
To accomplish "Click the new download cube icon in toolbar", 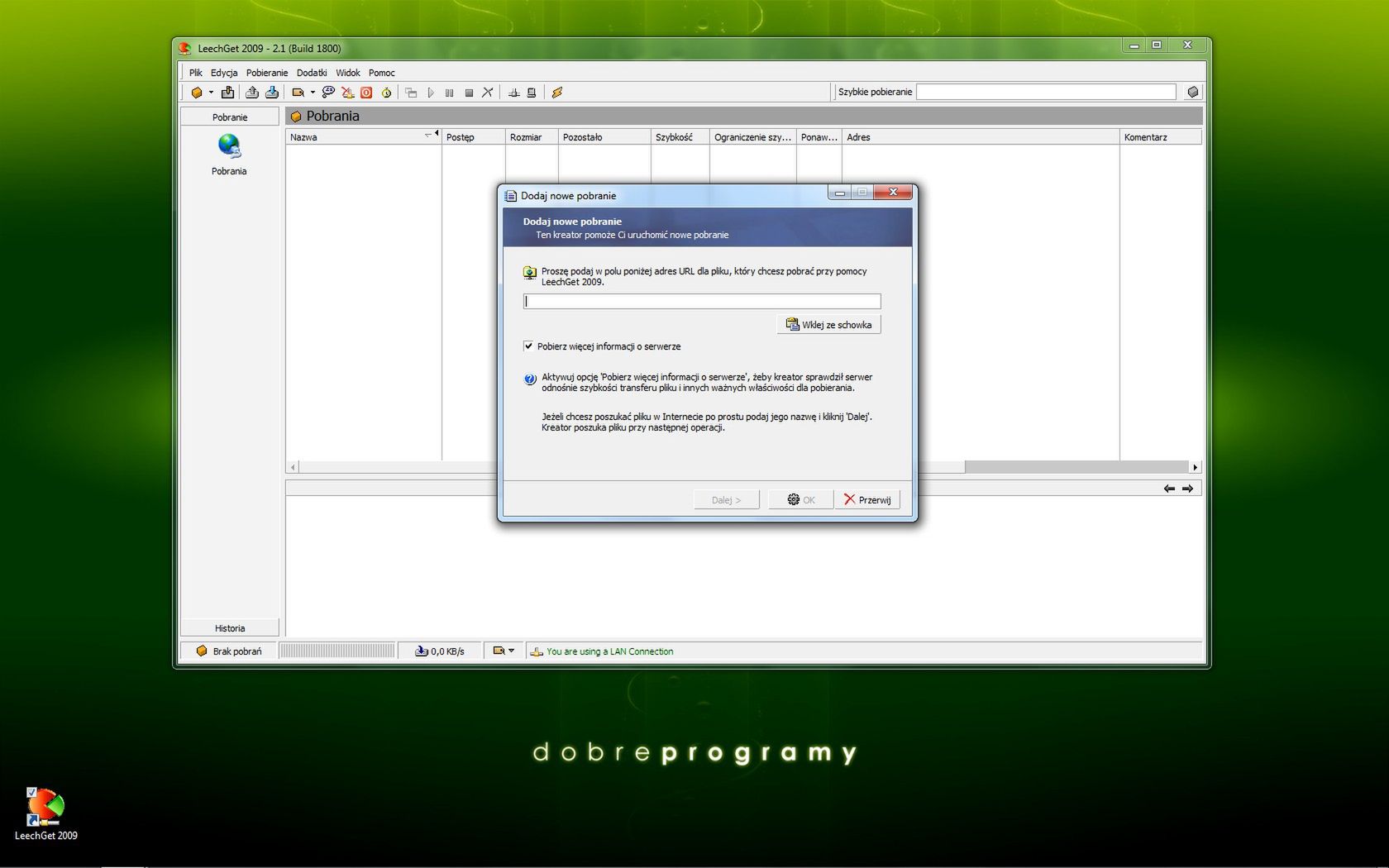I will (197, 93).
